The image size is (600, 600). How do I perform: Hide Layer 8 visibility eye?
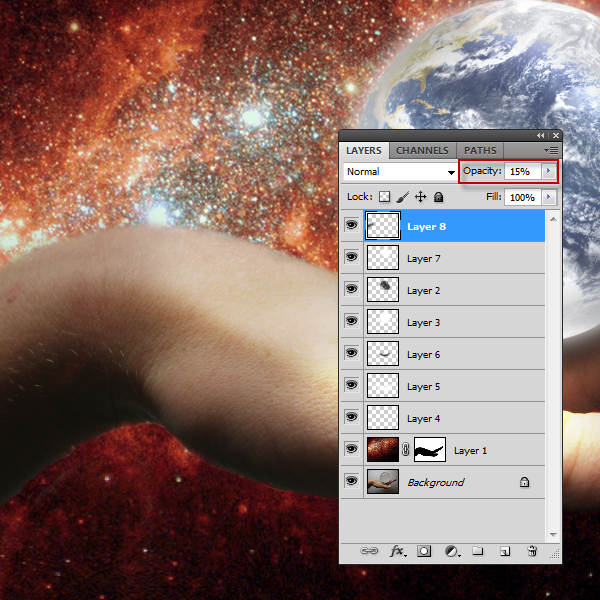351,225
